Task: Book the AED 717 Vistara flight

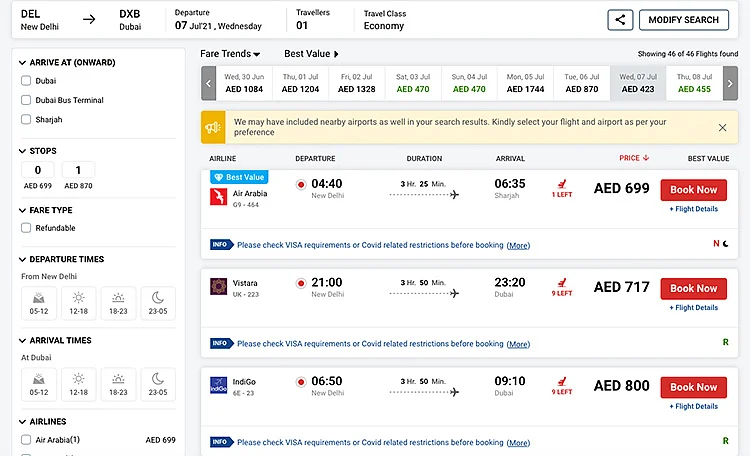Action: pos(694,289)
